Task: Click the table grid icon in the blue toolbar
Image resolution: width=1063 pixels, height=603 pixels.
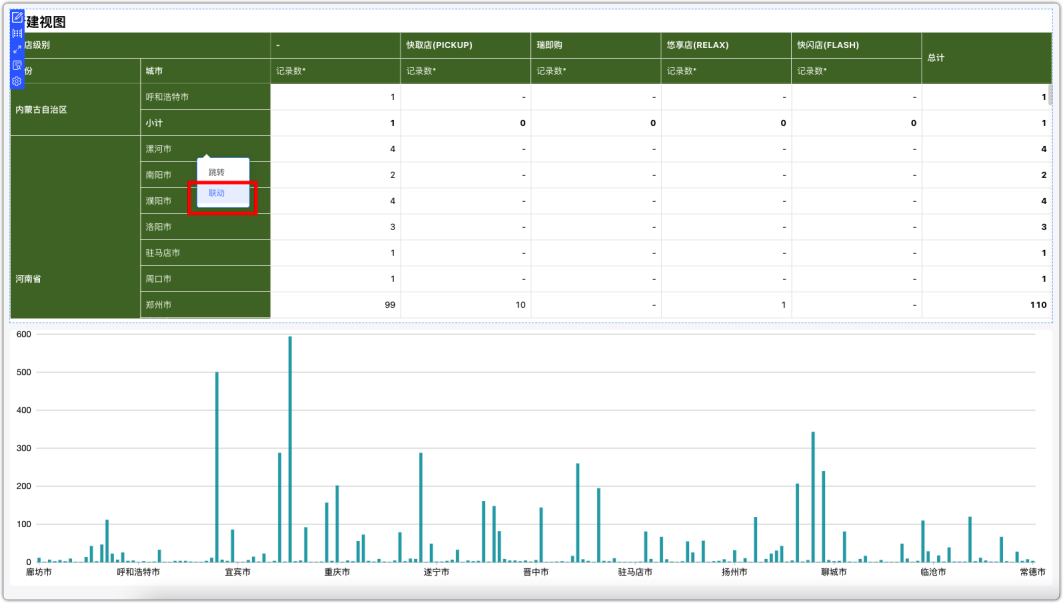Action: click(x=17, y=33)
